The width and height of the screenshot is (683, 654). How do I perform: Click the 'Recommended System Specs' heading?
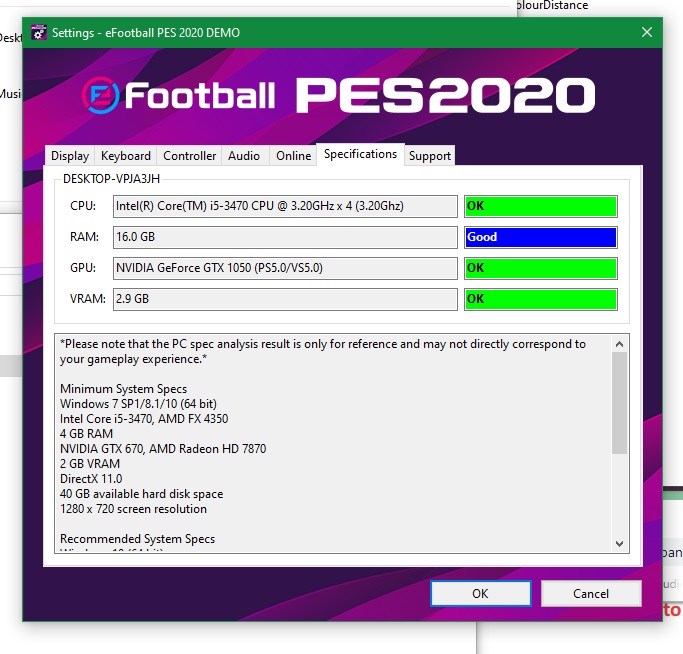pos(138,539)
